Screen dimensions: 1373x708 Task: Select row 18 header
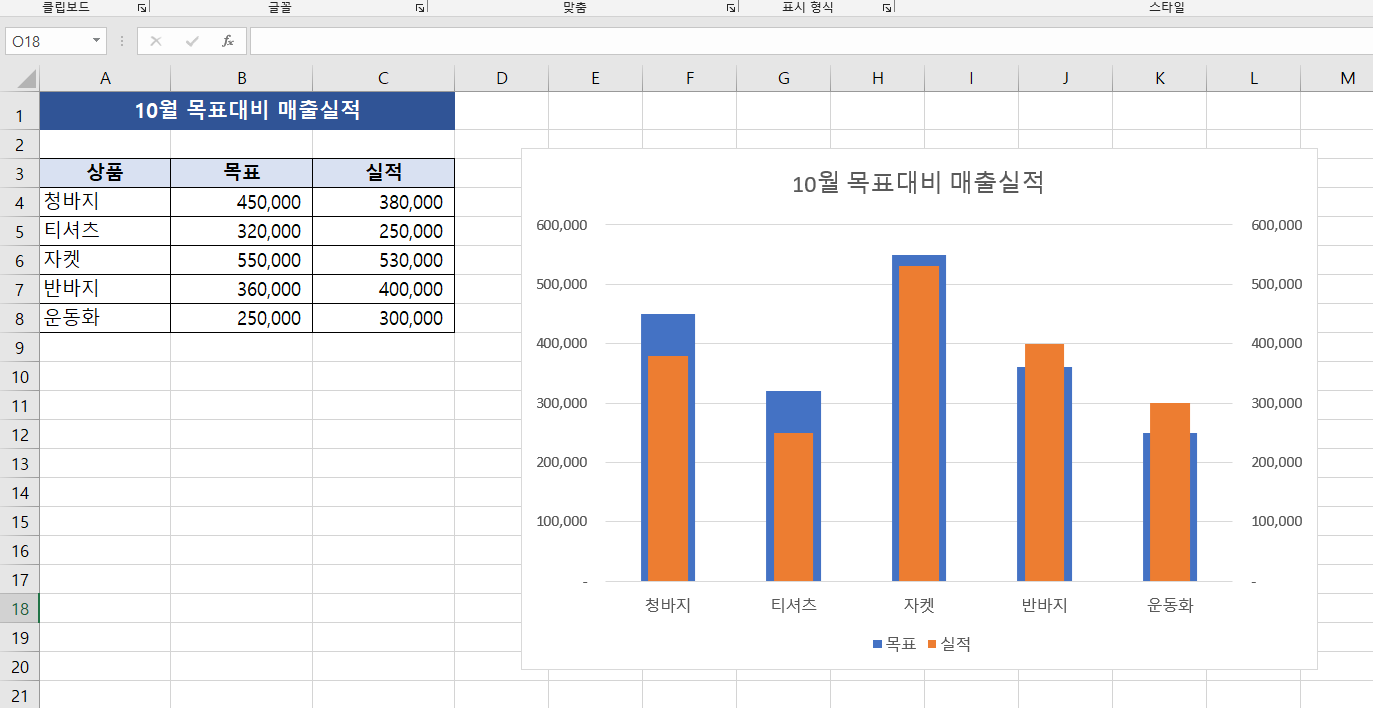coord(19,608)
